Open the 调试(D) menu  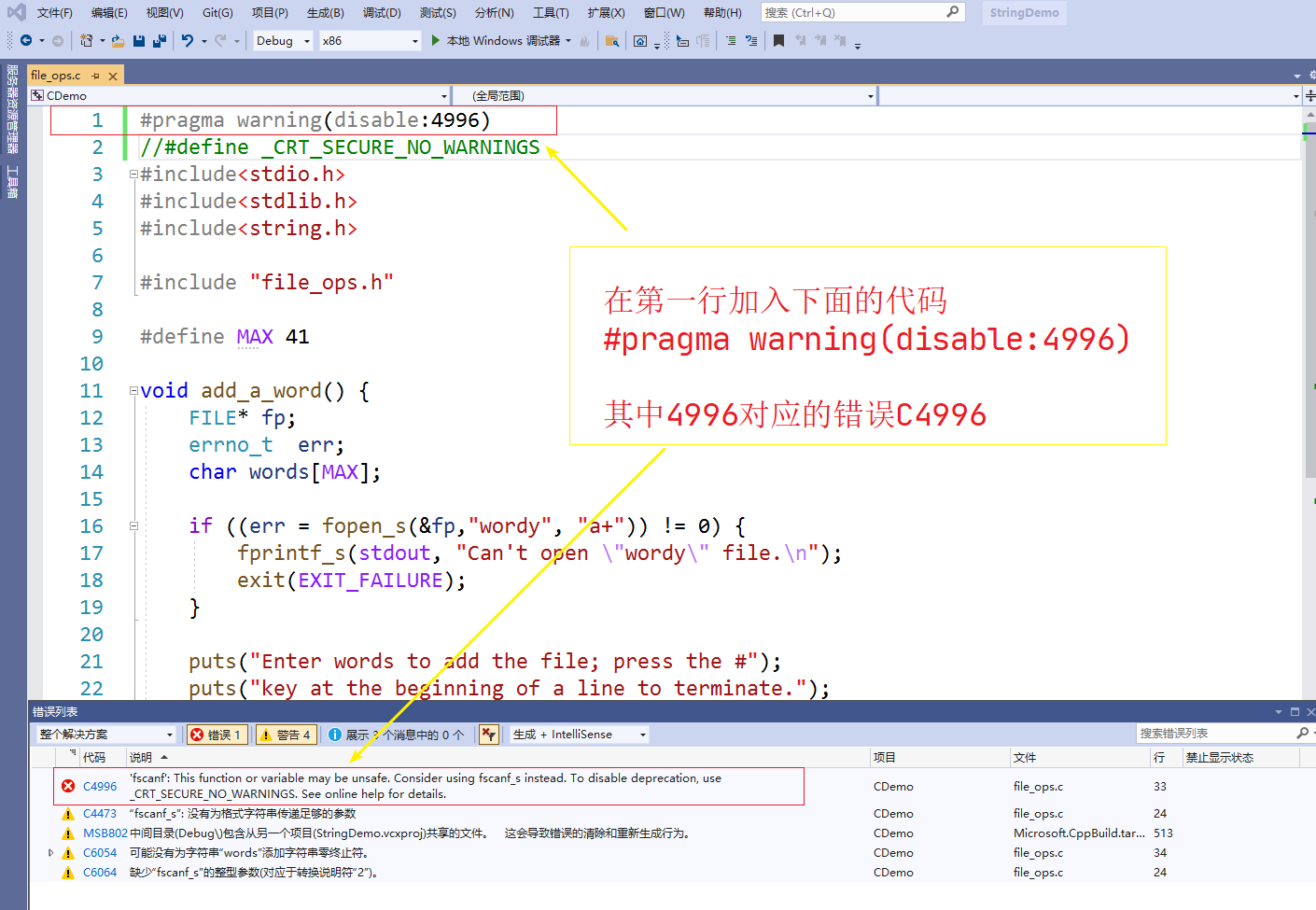[382, 12]
